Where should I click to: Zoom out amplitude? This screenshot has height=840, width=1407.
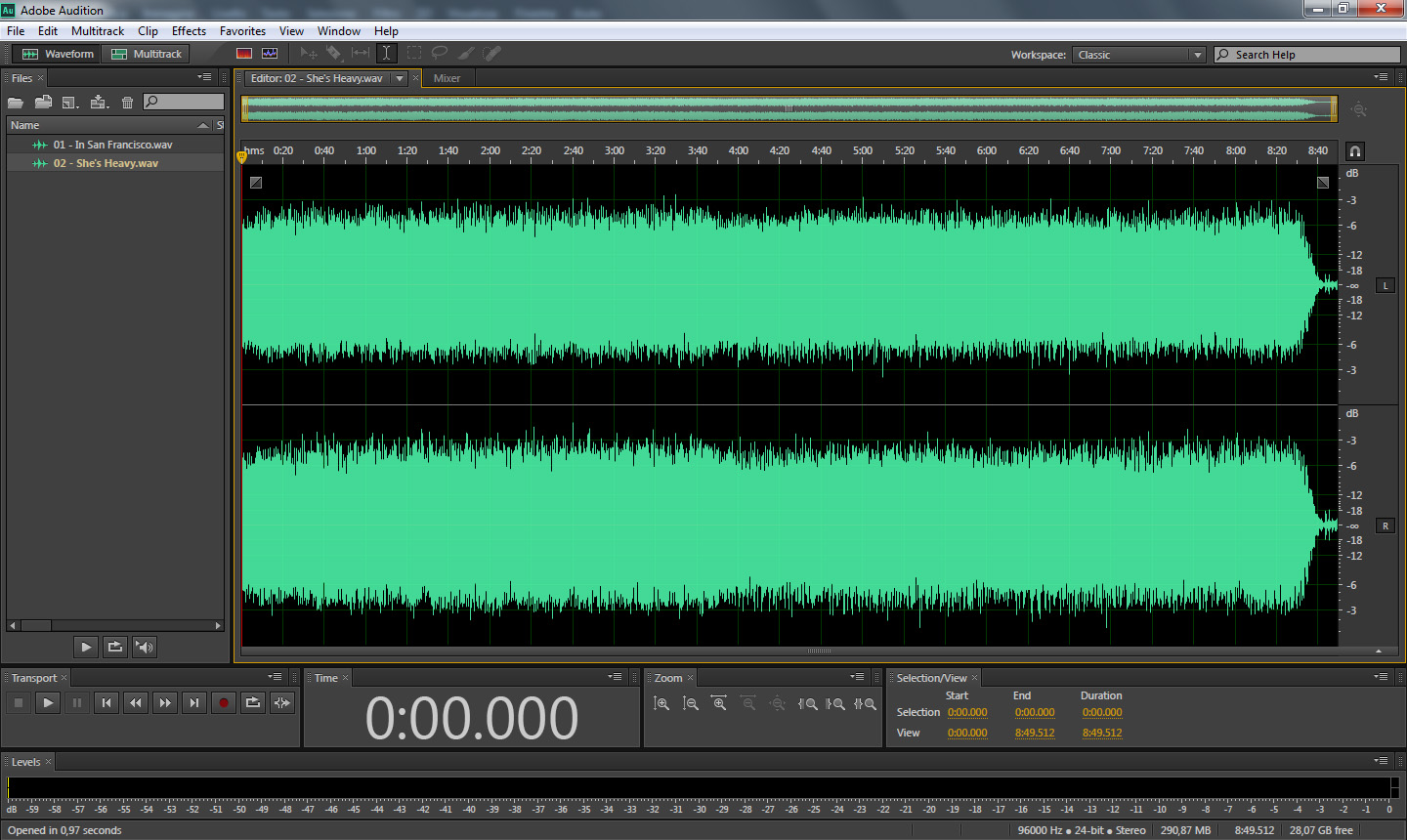tap(691, 703)
